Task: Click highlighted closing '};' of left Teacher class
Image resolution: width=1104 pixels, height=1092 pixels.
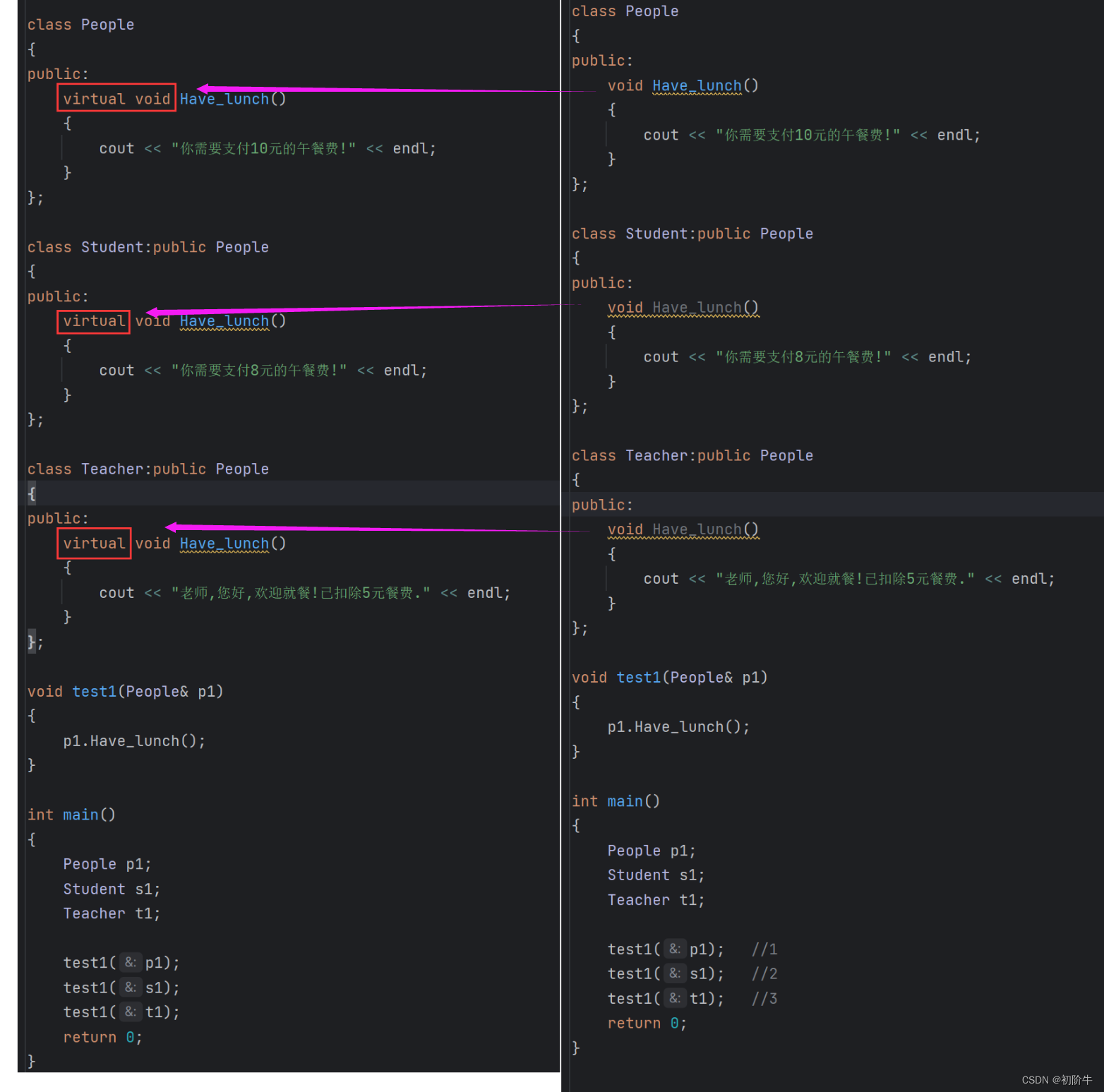Action: [35, 642]
